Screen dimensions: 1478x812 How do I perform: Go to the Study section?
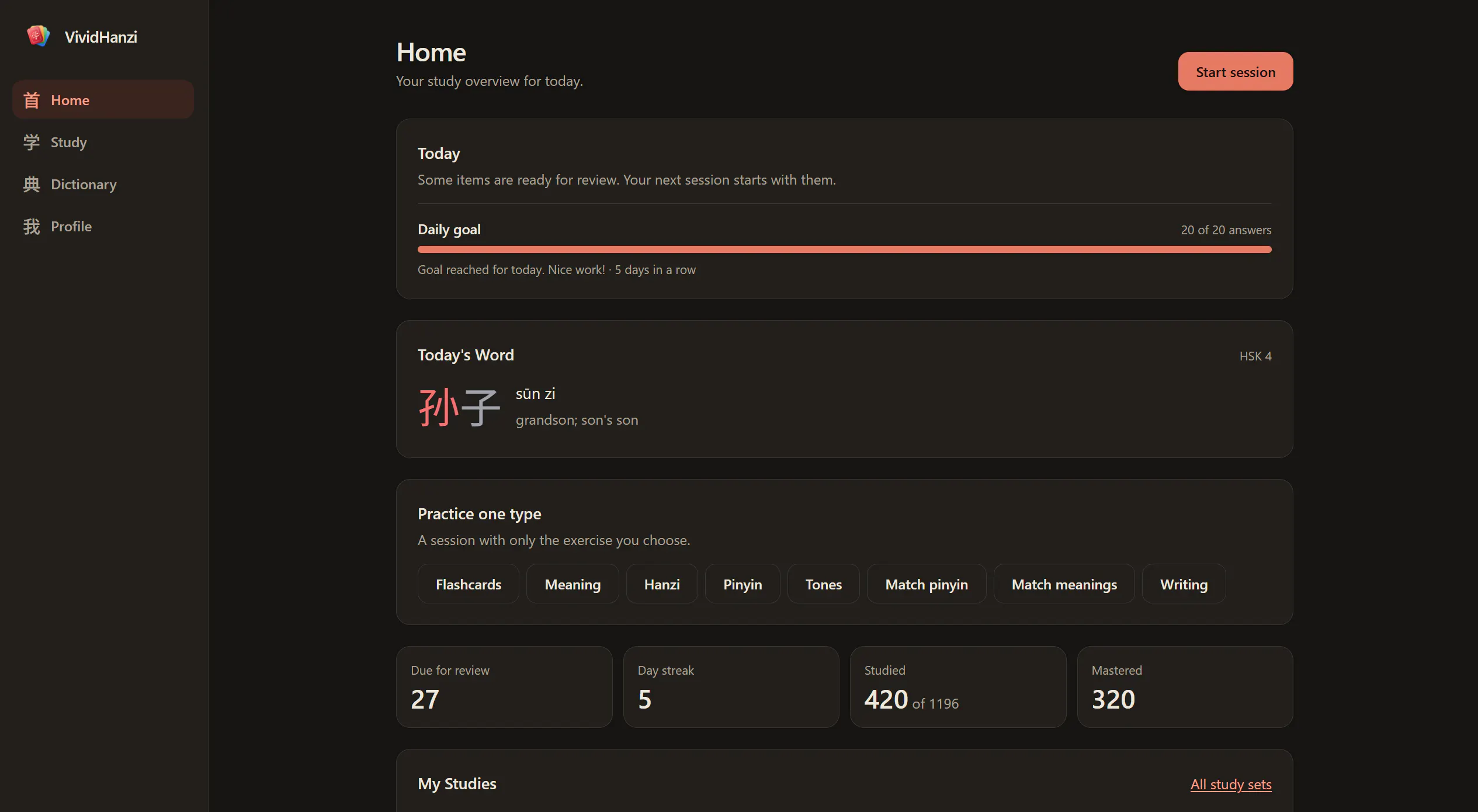tap(103, 142)
